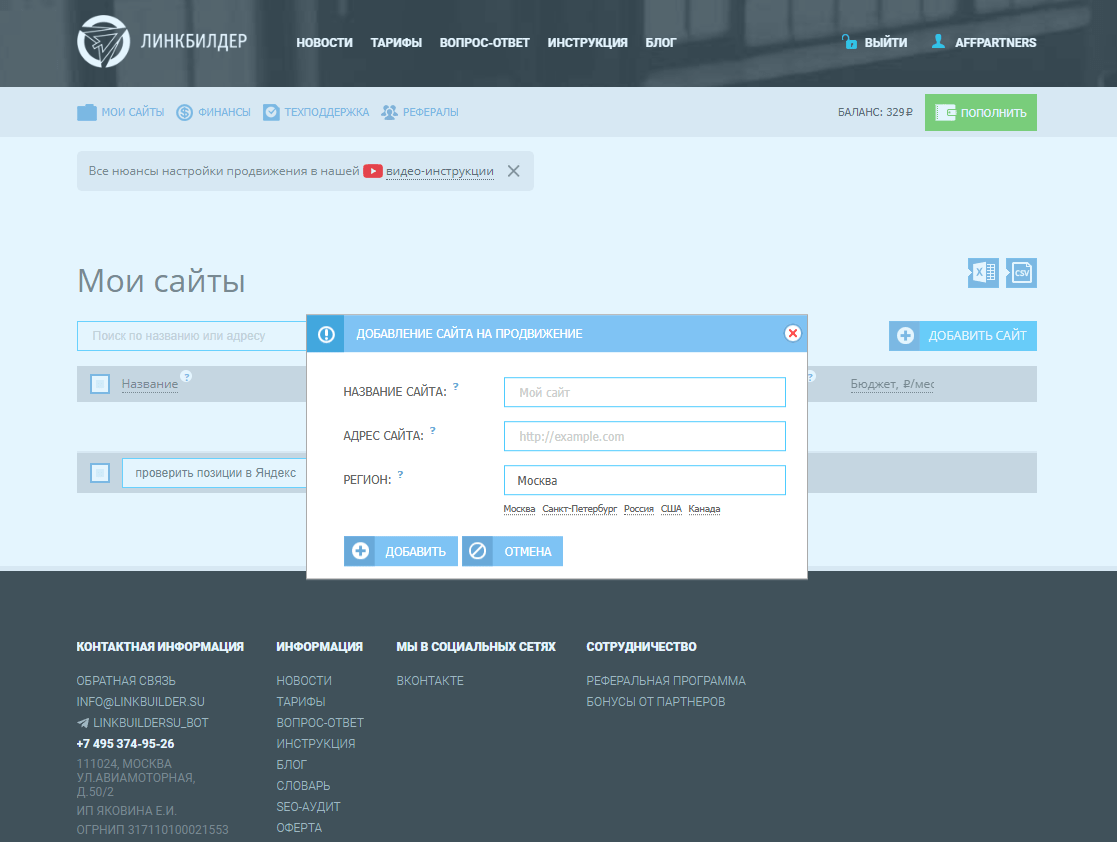This screenshot has width=1117, height=842.
Task: Export sites list as CSV
Action: 1021,273
